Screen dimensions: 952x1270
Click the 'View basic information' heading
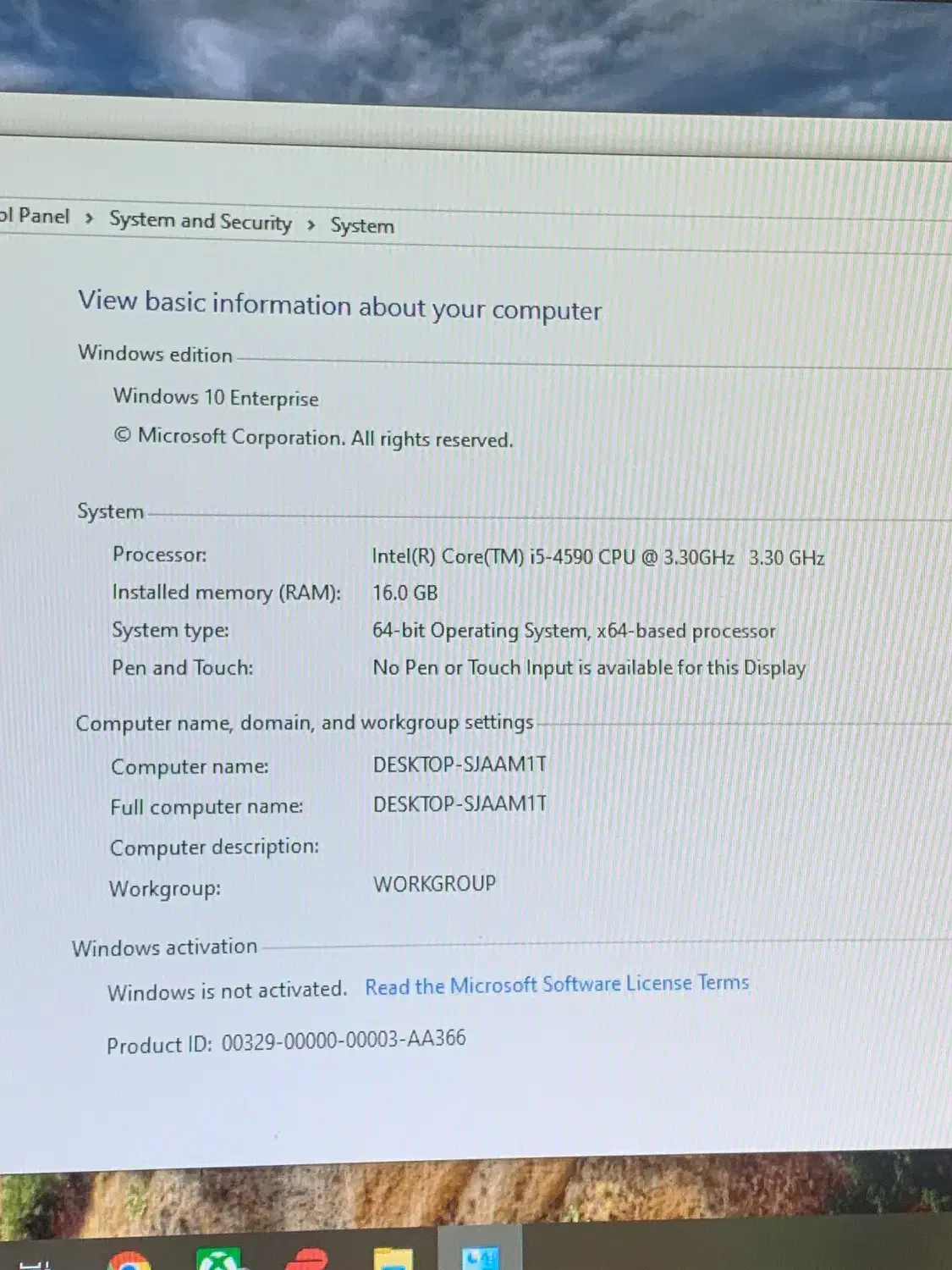point(339,306)
